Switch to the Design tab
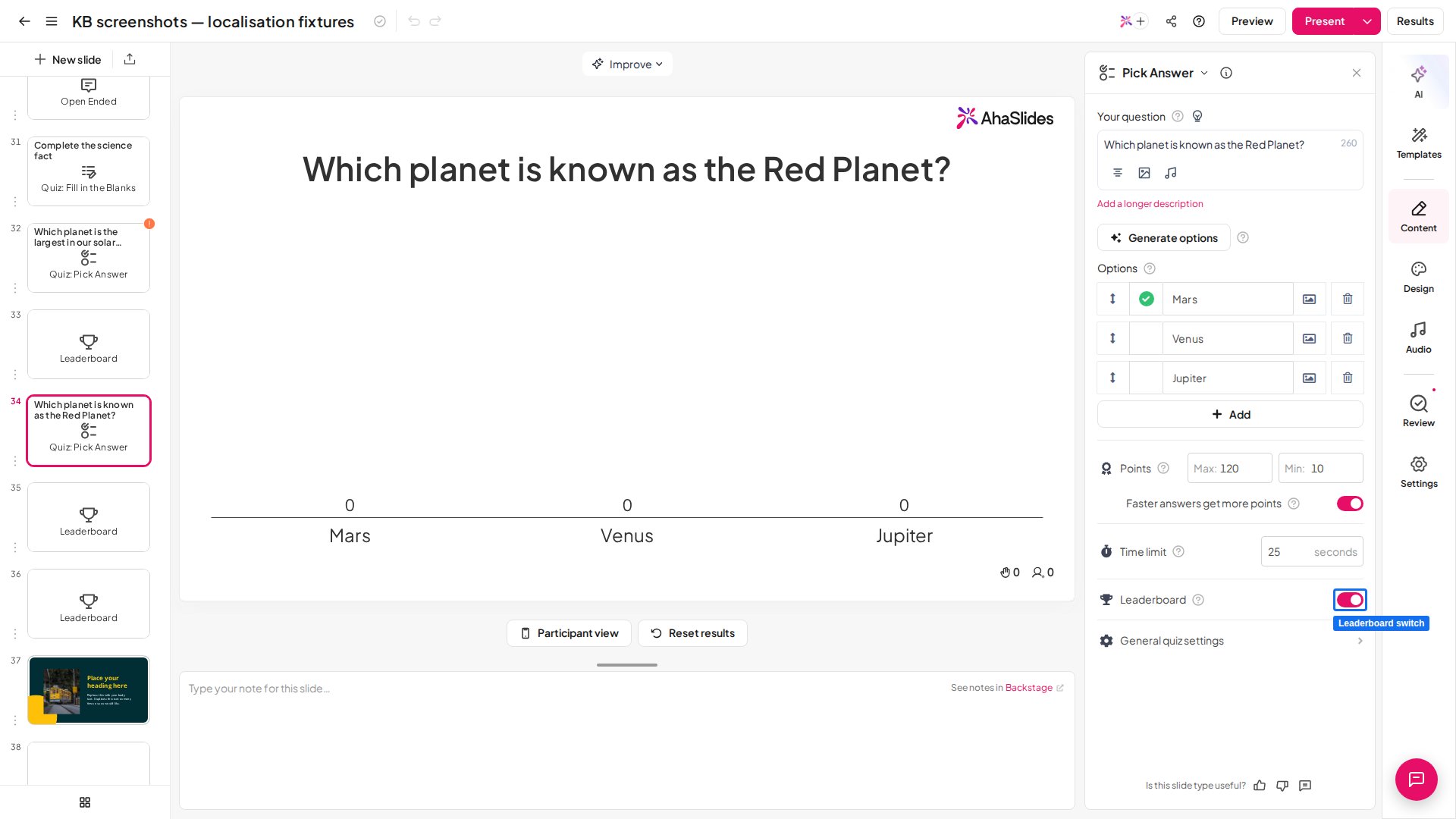Viewport: 1456px width, 819px height. pos(1418,277)
